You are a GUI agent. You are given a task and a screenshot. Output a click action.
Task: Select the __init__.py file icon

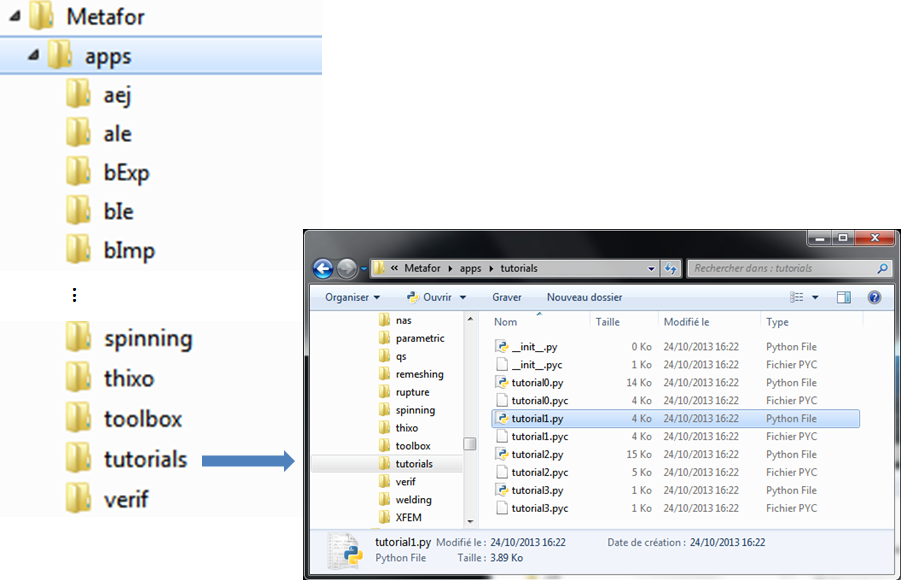tap(502, 347)
